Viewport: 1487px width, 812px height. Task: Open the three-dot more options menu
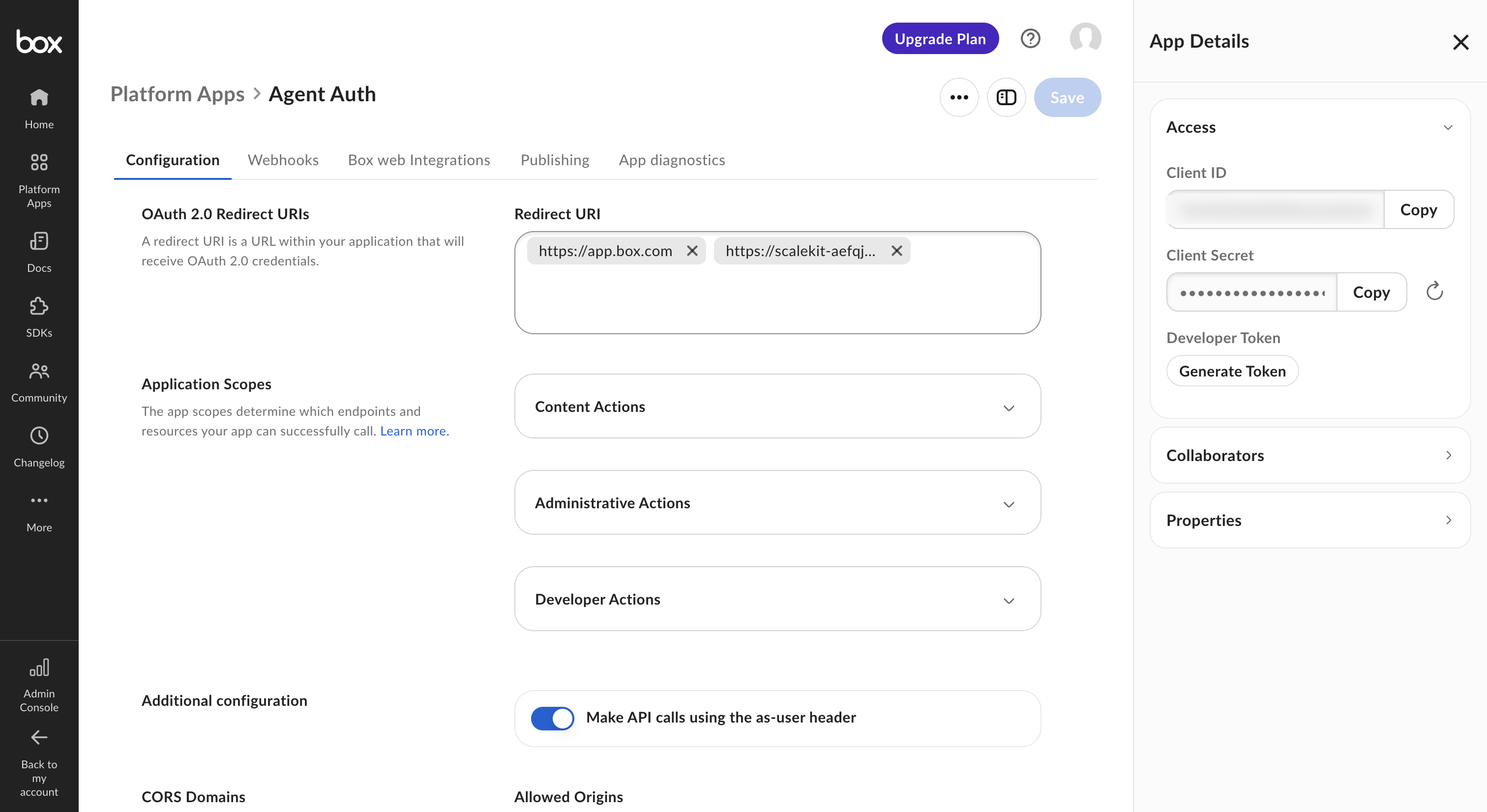pyautogui.click(x=959, y=97)
